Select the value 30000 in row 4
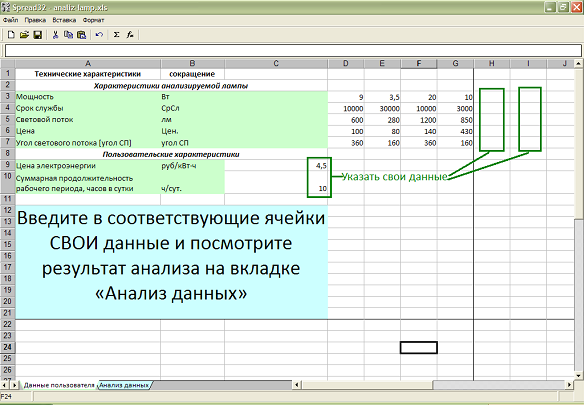This screenshot has height=405, width=585. pyautogui.click(x=382, y=109)
